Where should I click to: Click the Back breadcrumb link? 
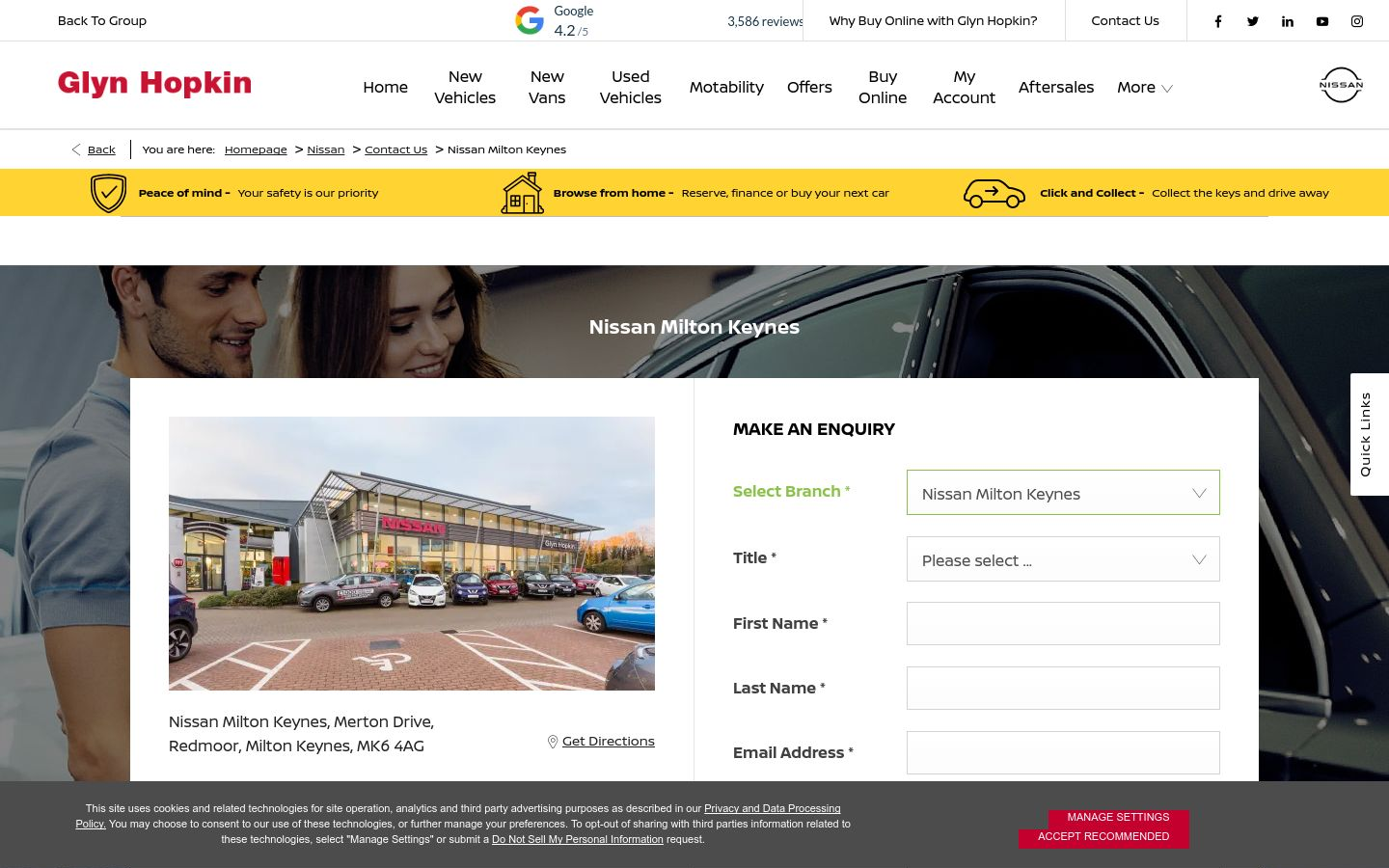click(101, 149)
